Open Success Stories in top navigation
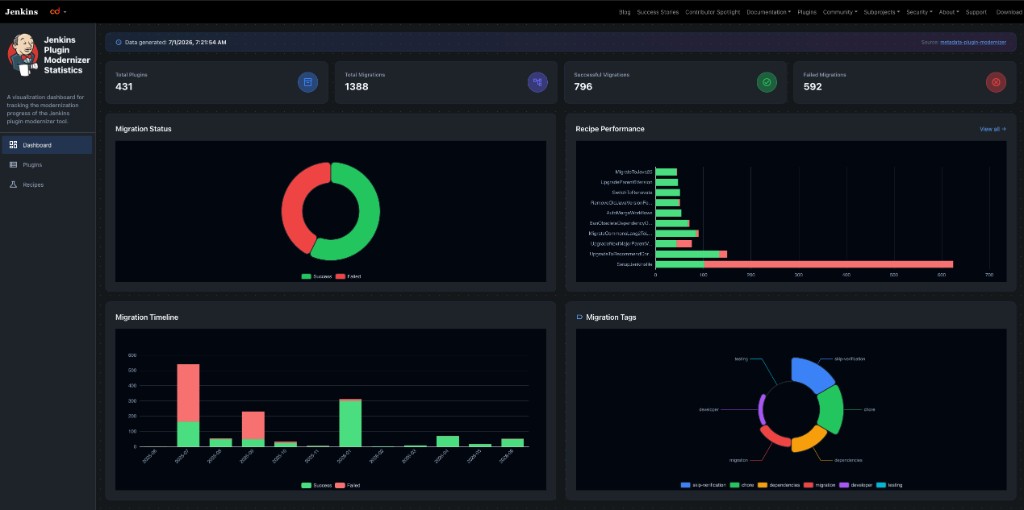1024x510 pixels. [x=658, y=12]
